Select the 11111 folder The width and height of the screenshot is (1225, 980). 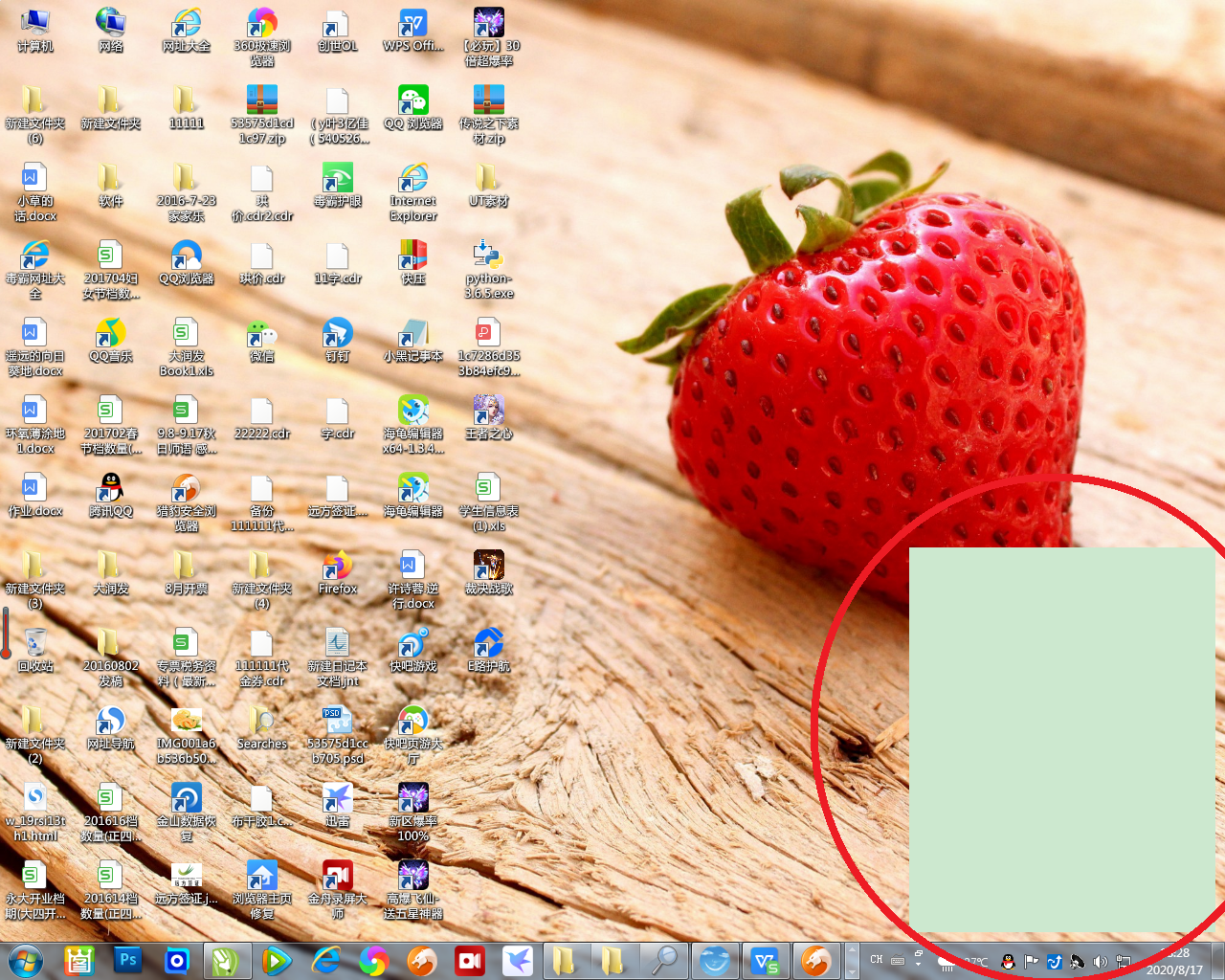tap(187, 108)
